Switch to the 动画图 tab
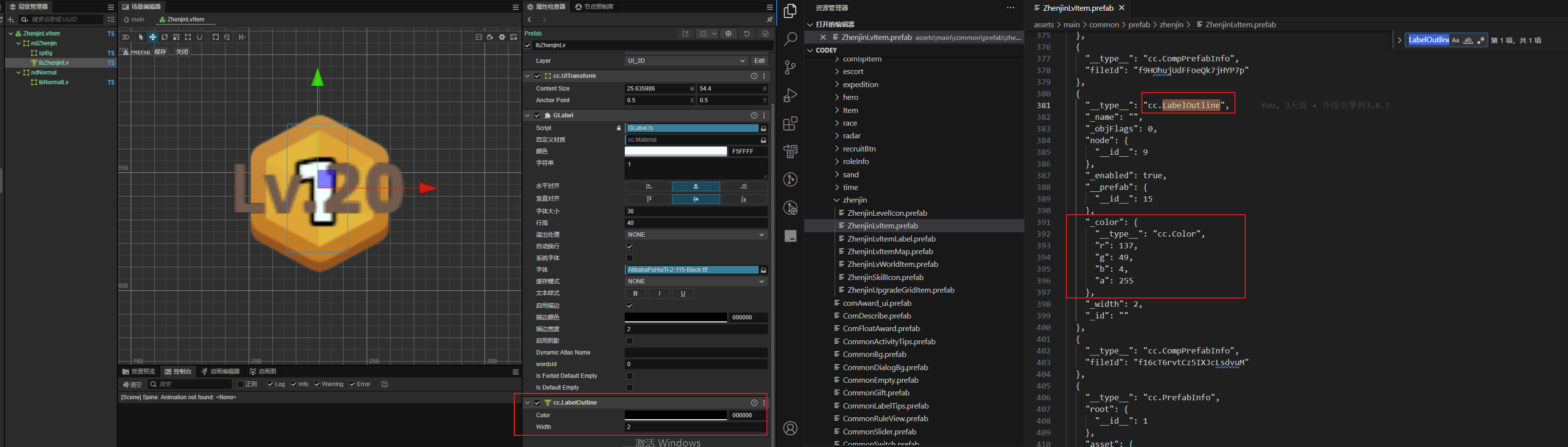Screen dimensions: 1568x447 [263, 372]
